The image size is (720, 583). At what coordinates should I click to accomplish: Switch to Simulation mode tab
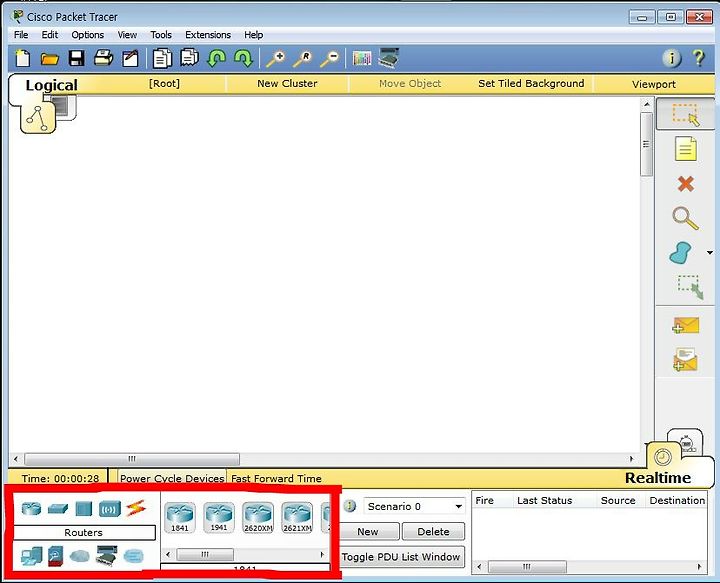tap(686, 444)
